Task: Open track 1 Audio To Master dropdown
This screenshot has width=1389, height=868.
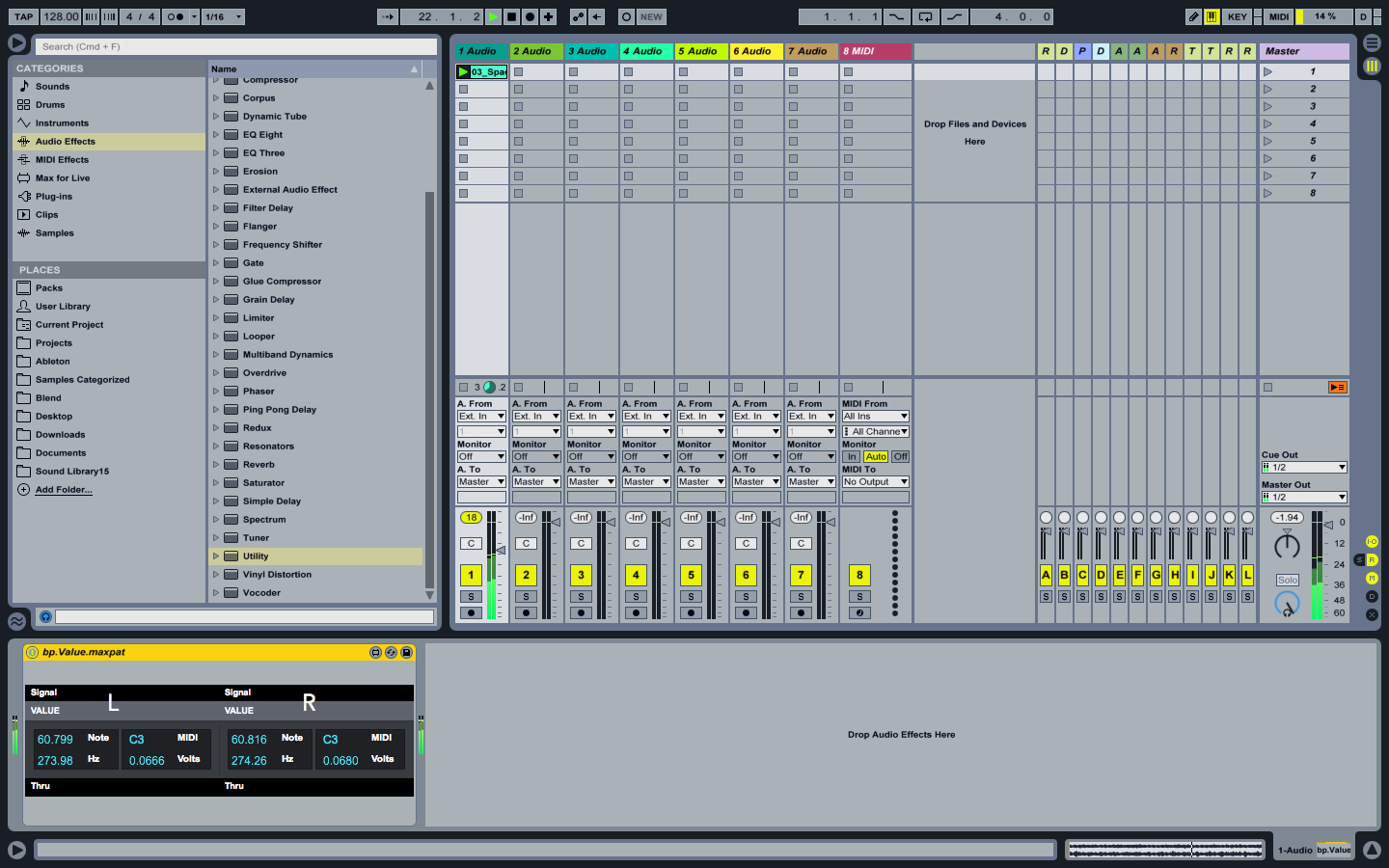Action: tap(481, 481)
